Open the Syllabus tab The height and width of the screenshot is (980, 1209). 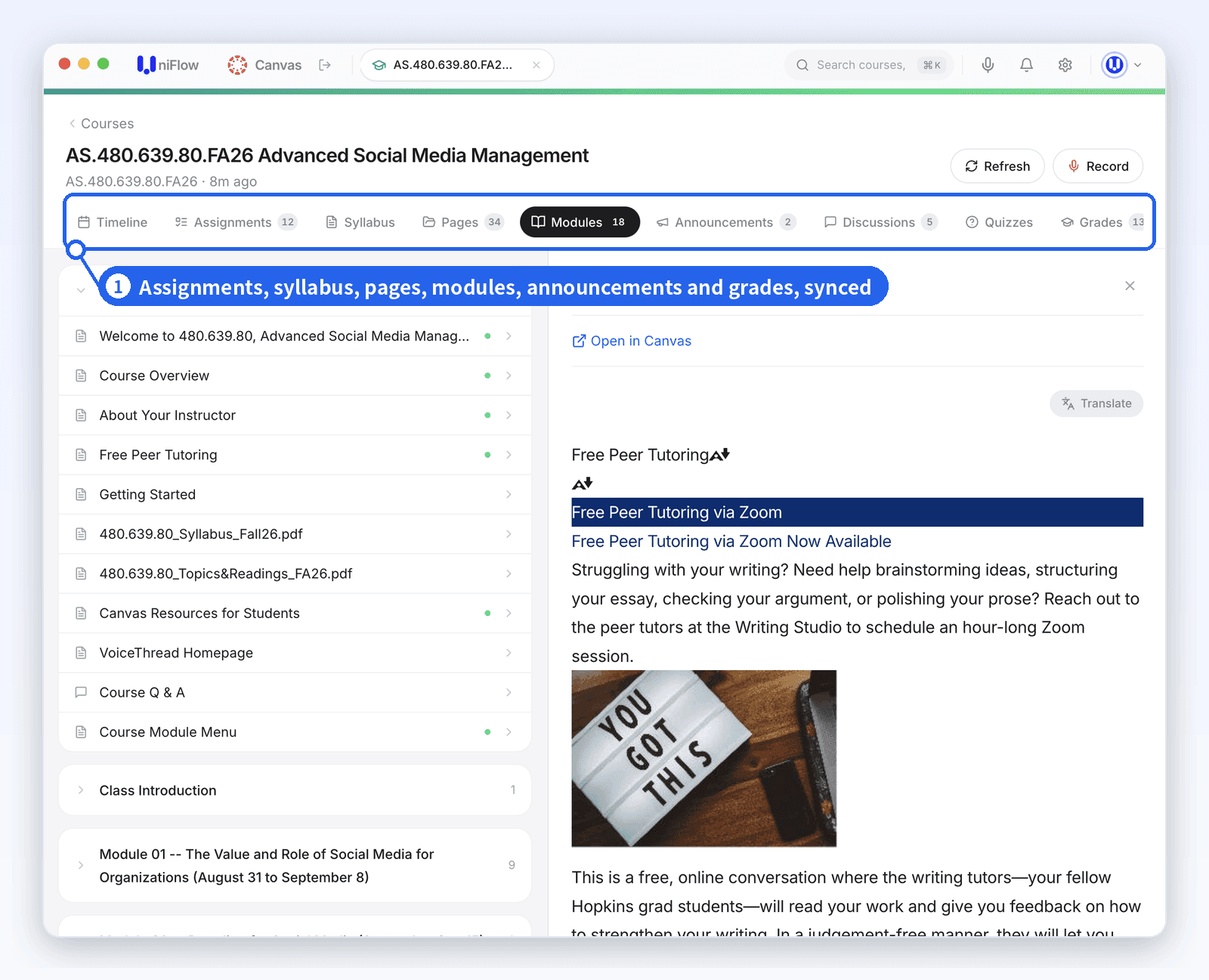360,222
